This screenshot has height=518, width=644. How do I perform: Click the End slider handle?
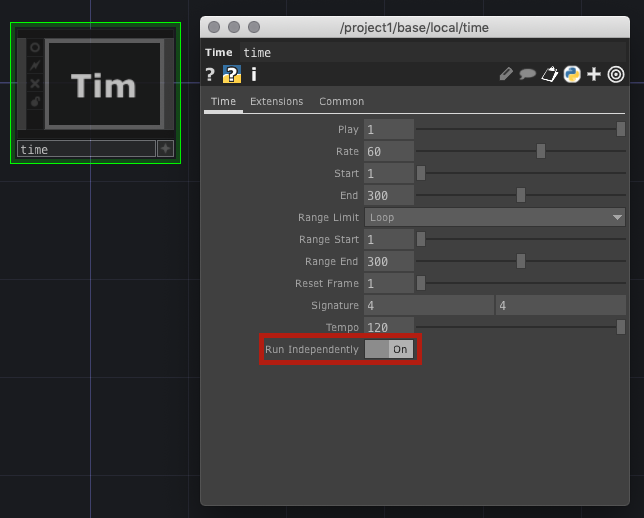(x=521, y=195)
